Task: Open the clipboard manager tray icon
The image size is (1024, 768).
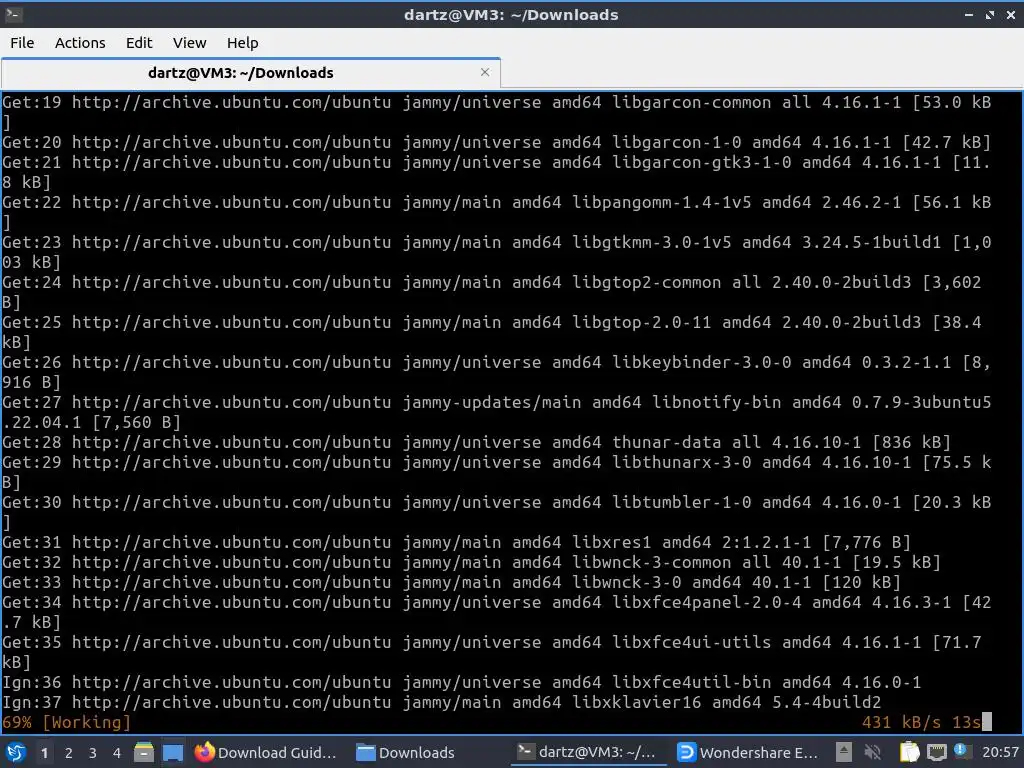Action: click(909, 752)
